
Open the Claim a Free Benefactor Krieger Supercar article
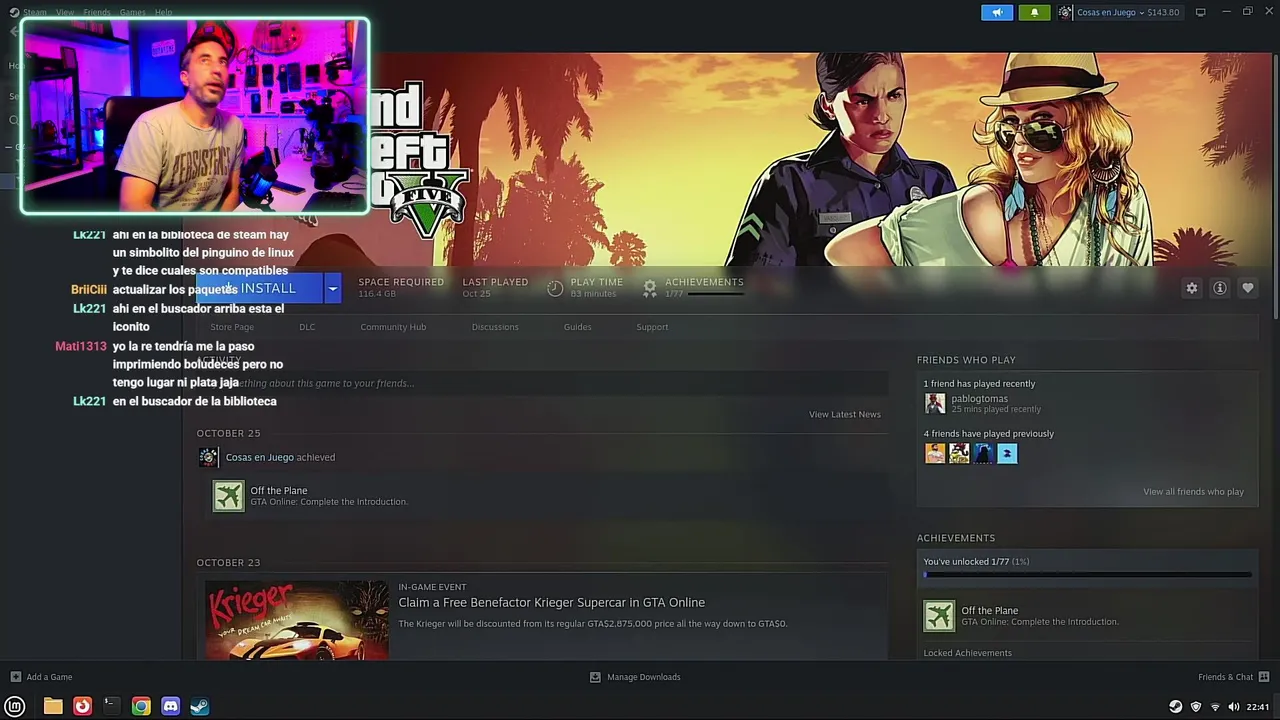tap(551, 602)
